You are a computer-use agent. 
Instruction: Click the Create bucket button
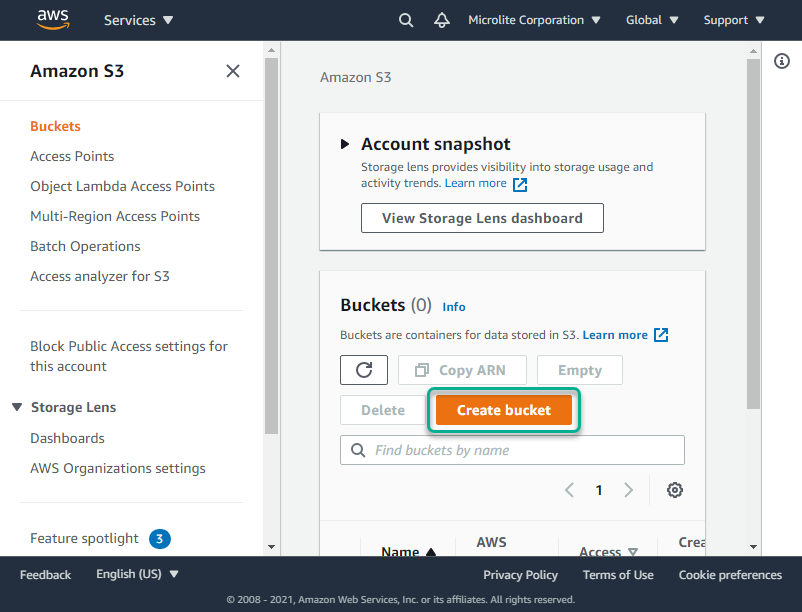tap(504, 410)
